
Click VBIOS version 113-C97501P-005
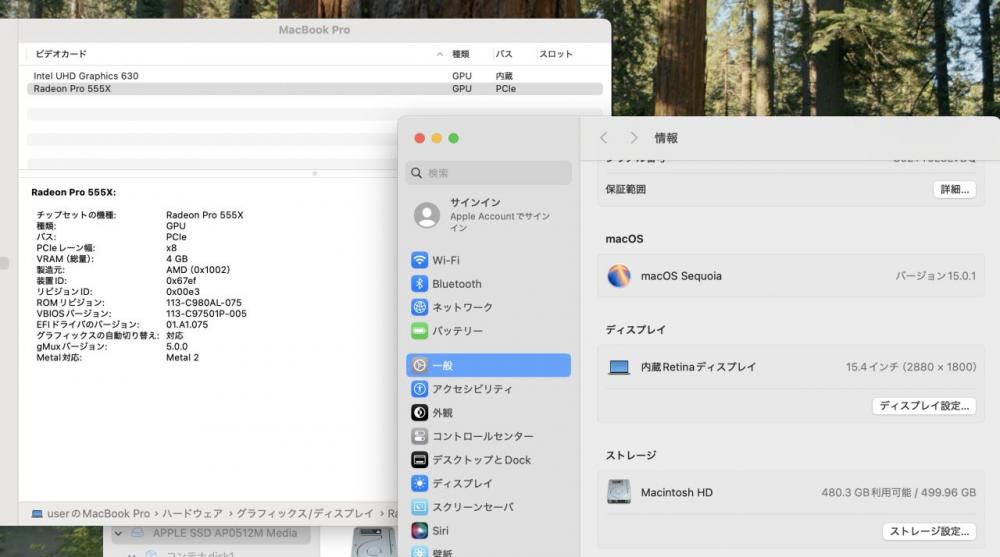(x=206, y=313)
